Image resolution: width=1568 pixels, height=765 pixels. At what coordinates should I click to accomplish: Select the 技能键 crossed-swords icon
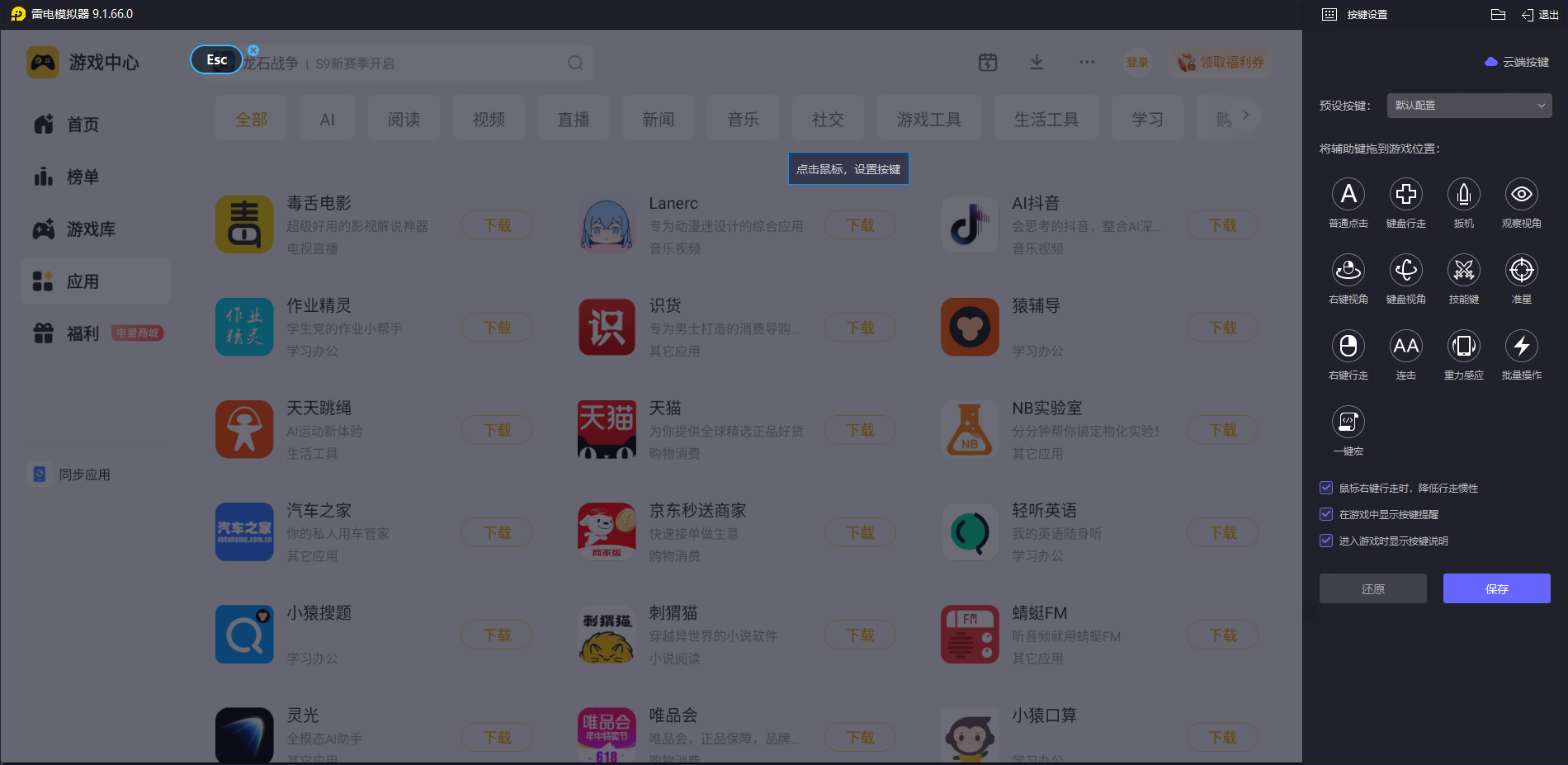coord(1464,270)
